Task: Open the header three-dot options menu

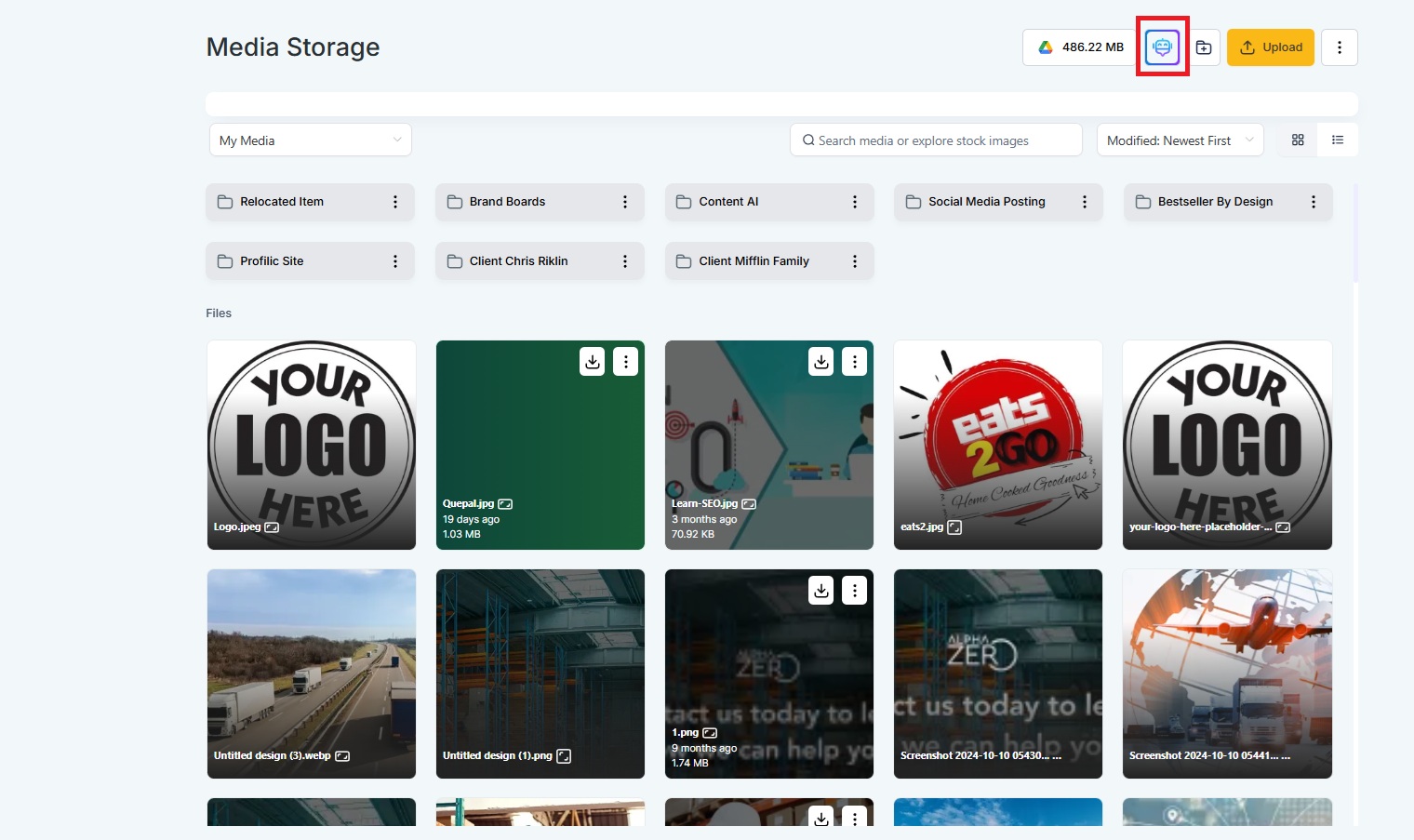Action: (x=1339, y=47)
